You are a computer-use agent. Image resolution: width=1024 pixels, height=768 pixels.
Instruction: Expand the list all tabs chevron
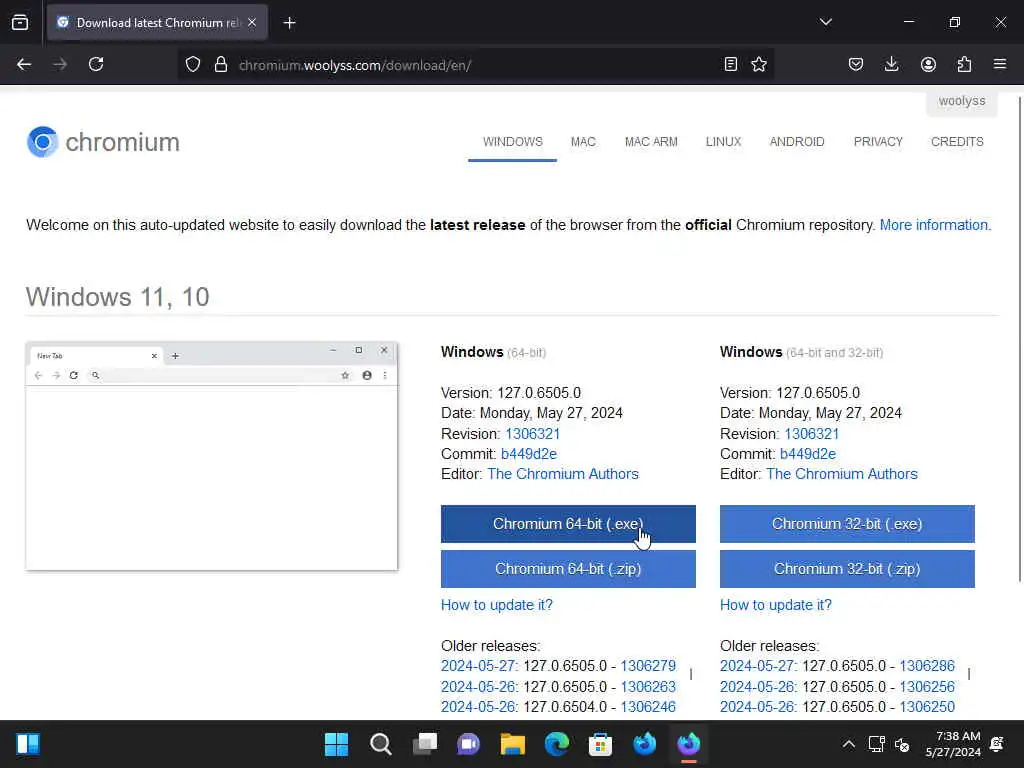pos(825,22)
